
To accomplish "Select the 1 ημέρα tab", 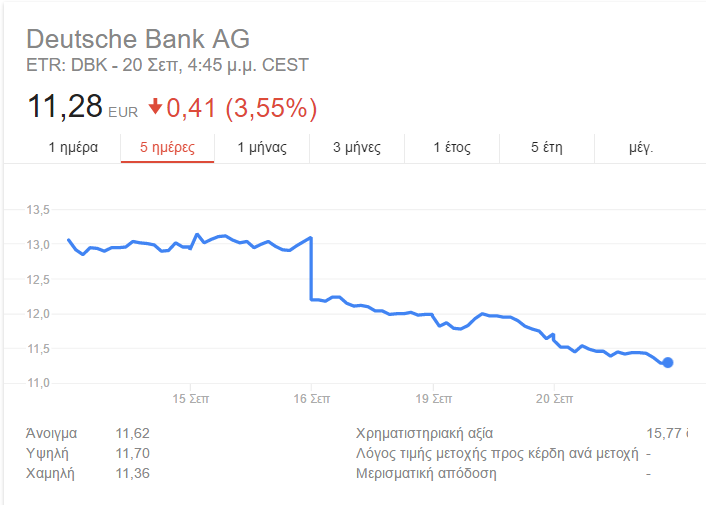I will (73, 148).
